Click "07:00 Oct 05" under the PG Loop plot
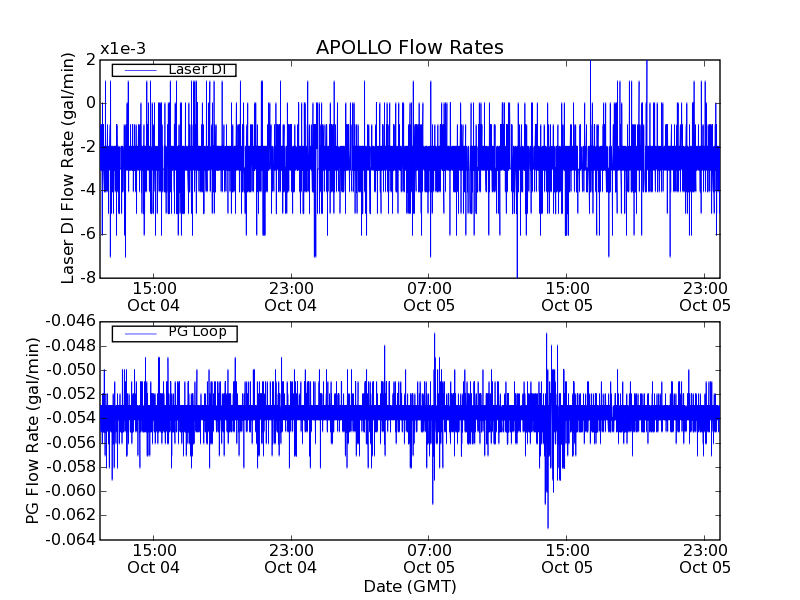This screenshot has width=800, height=600. click(429, 559)
